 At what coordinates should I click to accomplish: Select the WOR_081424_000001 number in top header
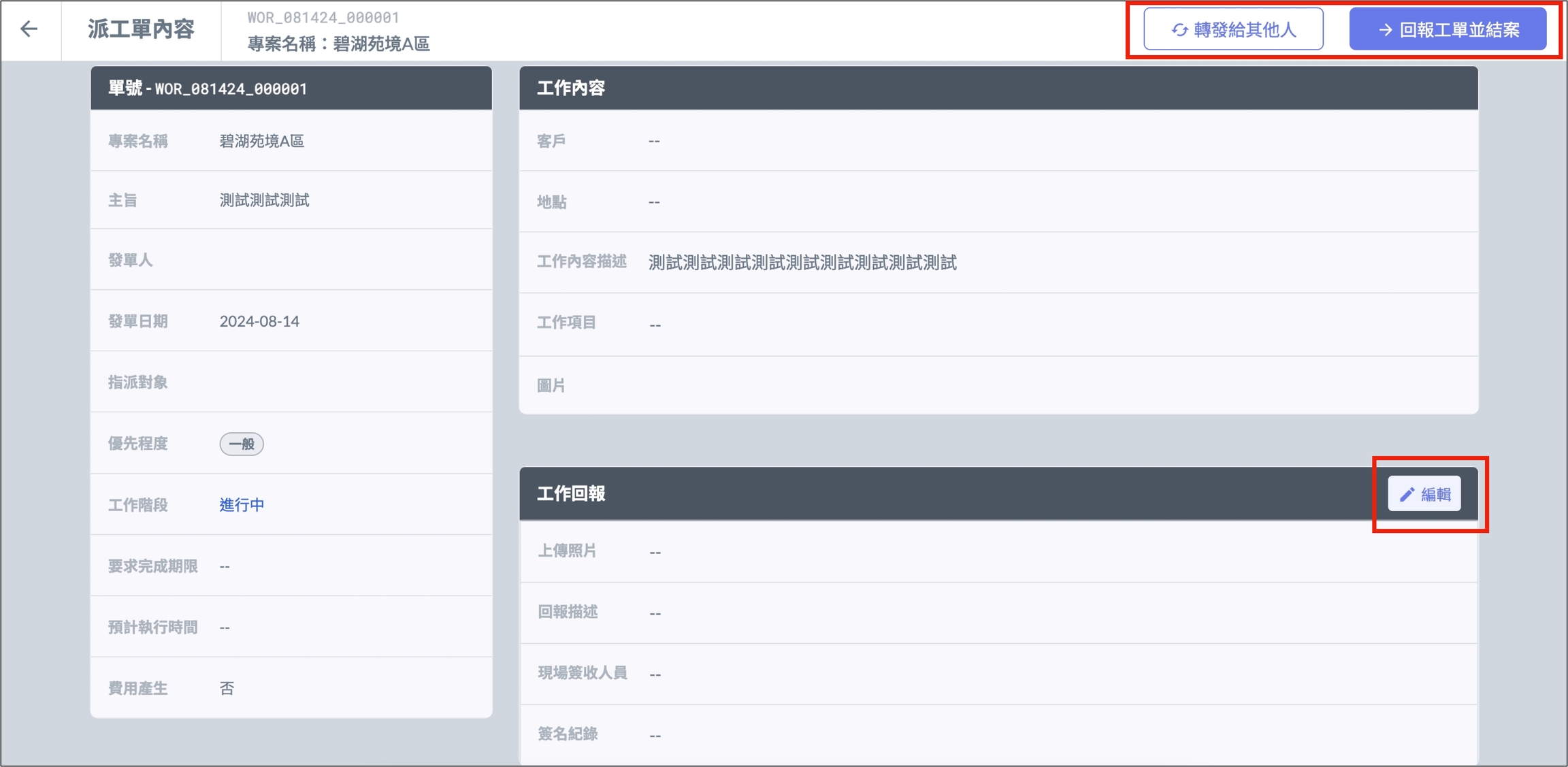[x=323, y=17]
